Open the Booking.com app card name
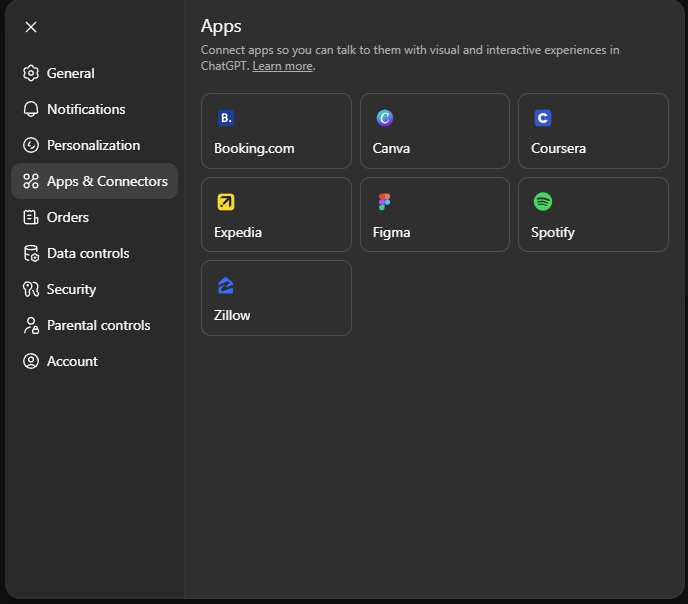688x604 pixels. [254, 148]
